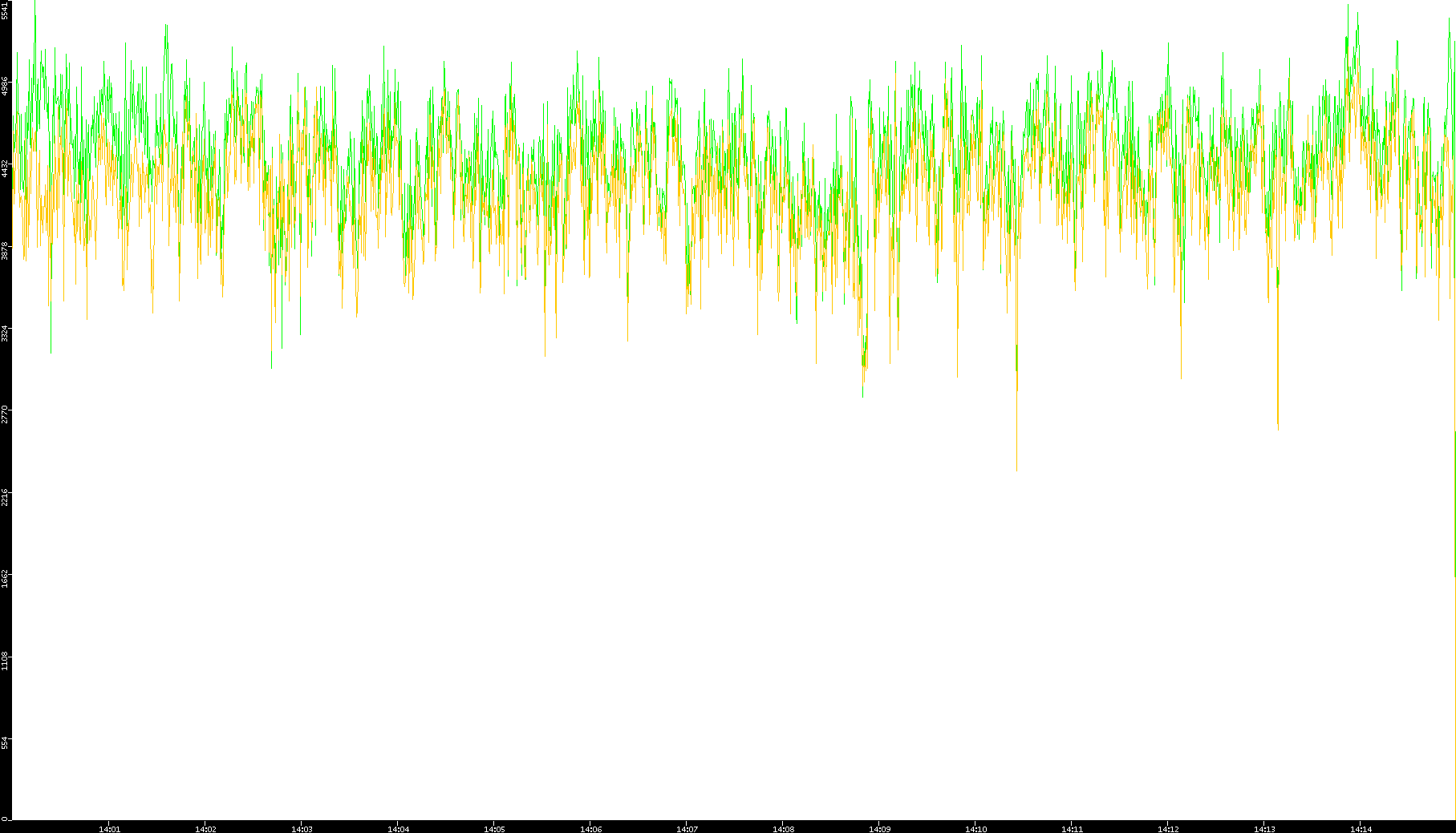Click the 3324 y-axis value label
Image resolution: width=1456 pixels, height=833 pixels.
pyautogui.click(x=6, y=333)
